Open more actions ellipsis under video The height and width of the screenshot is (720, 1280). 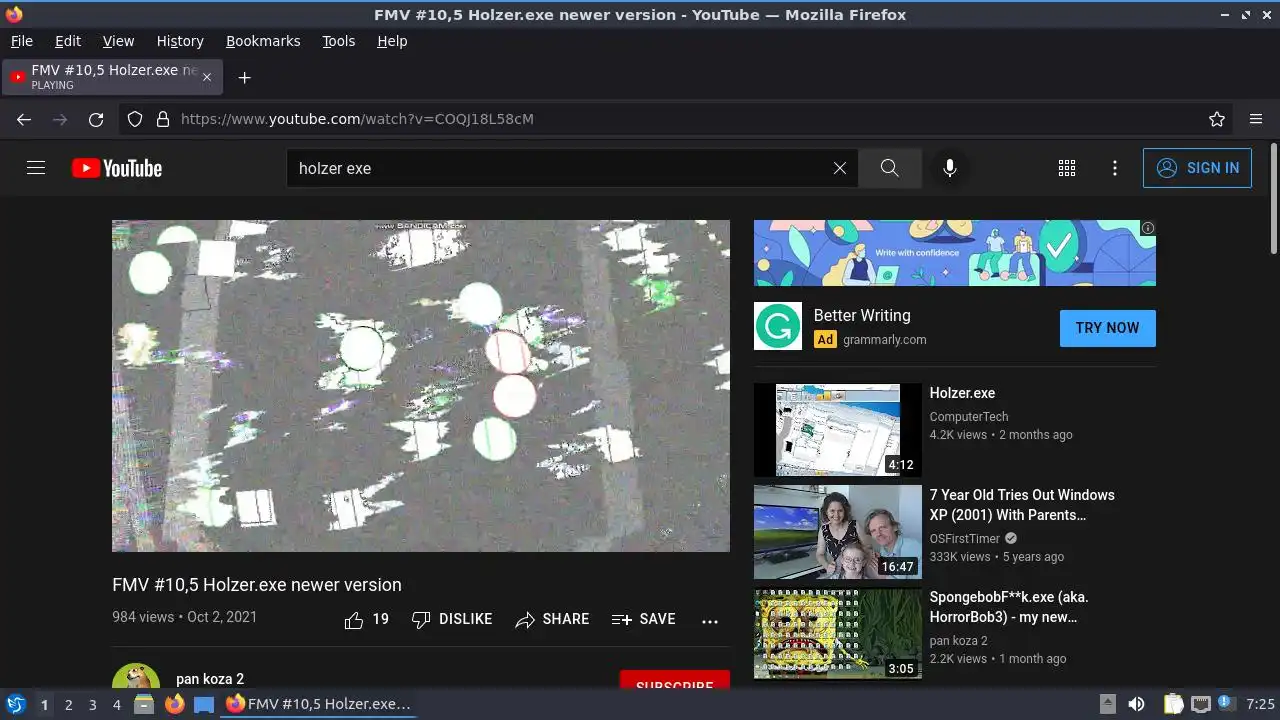(x=710, y=621)
